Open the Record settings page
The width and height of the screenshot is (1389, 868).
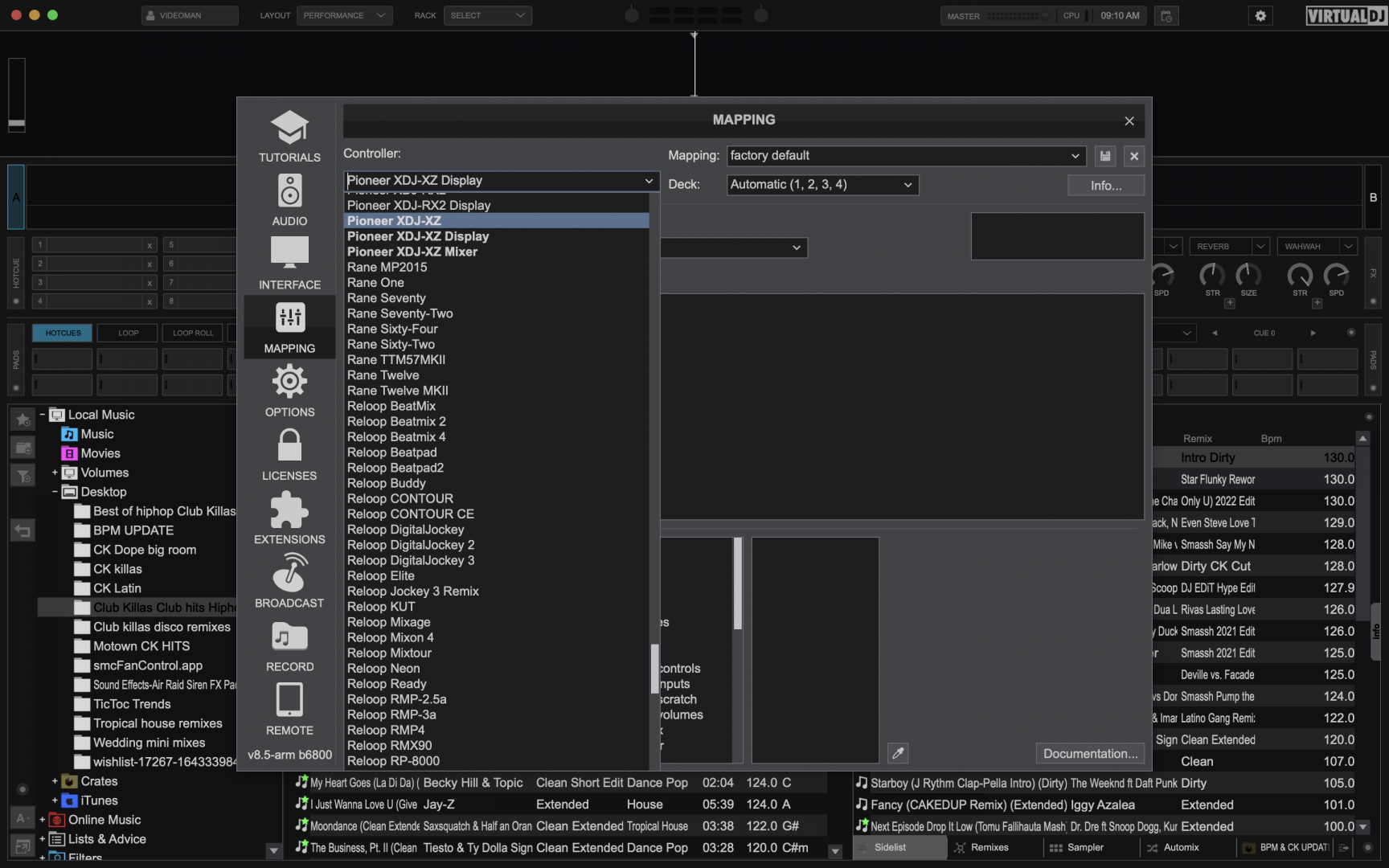(x=289, y=645)
